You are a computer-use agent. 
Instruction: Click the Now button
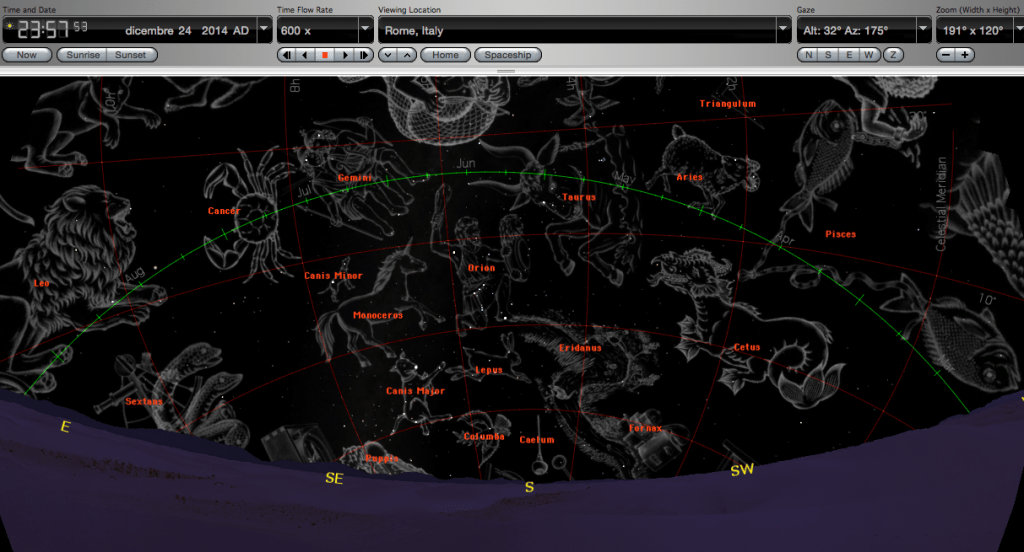27,55
